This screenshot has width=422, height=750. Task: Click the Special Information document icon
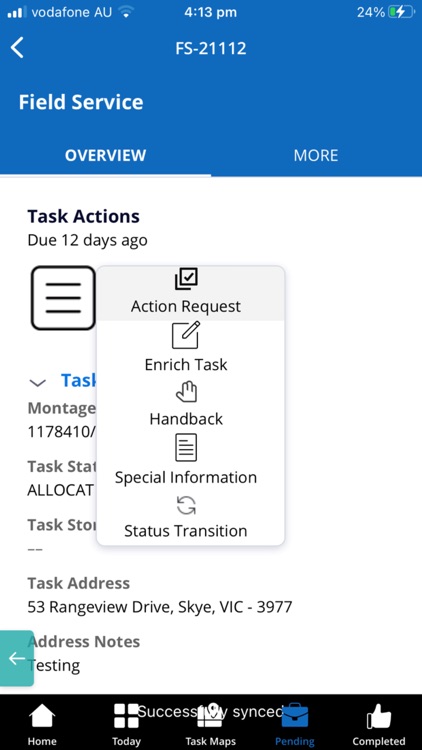click(x=186, y=447)
